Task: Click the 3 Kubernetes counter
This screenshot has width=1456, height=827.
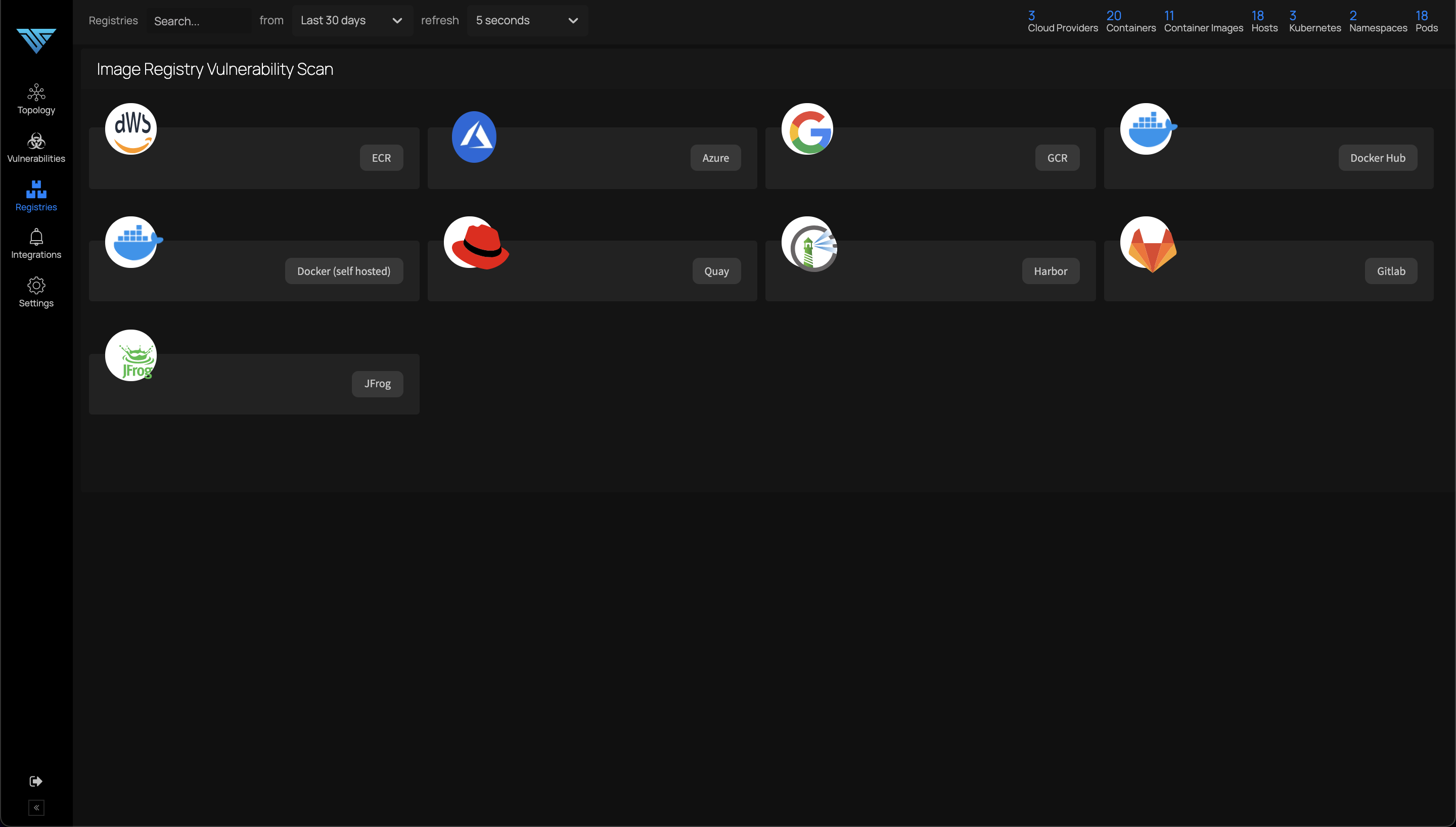Action: click(1314, 22)
